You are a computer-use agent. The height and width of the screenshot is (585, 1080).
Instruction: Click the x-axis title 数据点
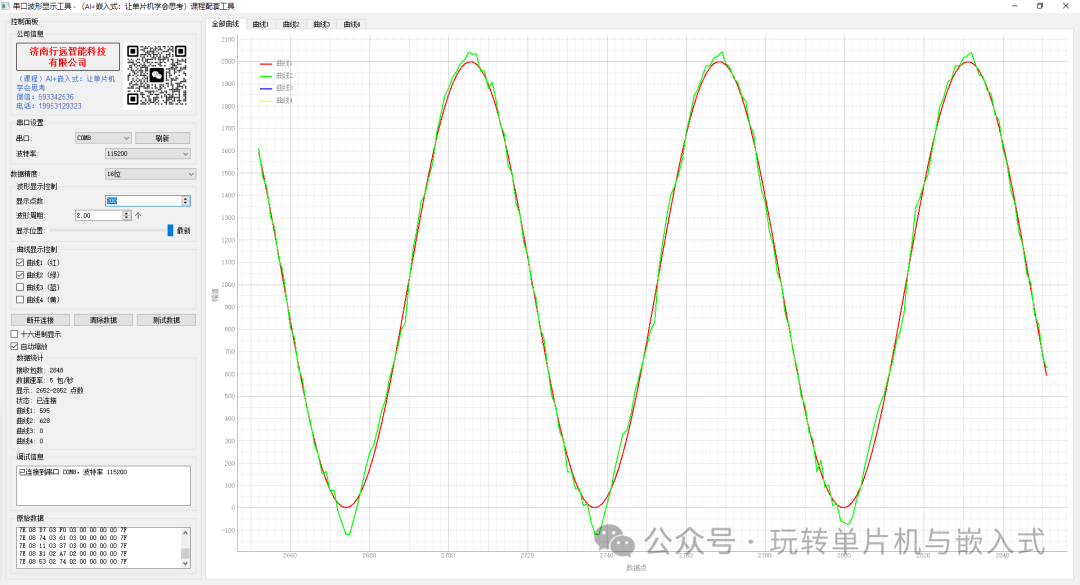pos(636,568)
